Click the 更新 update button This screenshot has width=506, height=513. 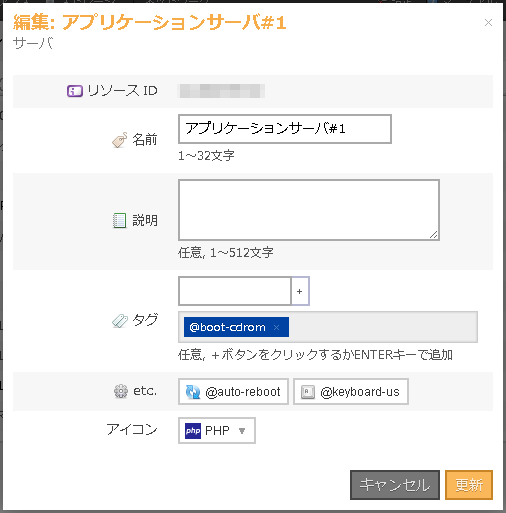pyautogui.click(x=469, y=485)
